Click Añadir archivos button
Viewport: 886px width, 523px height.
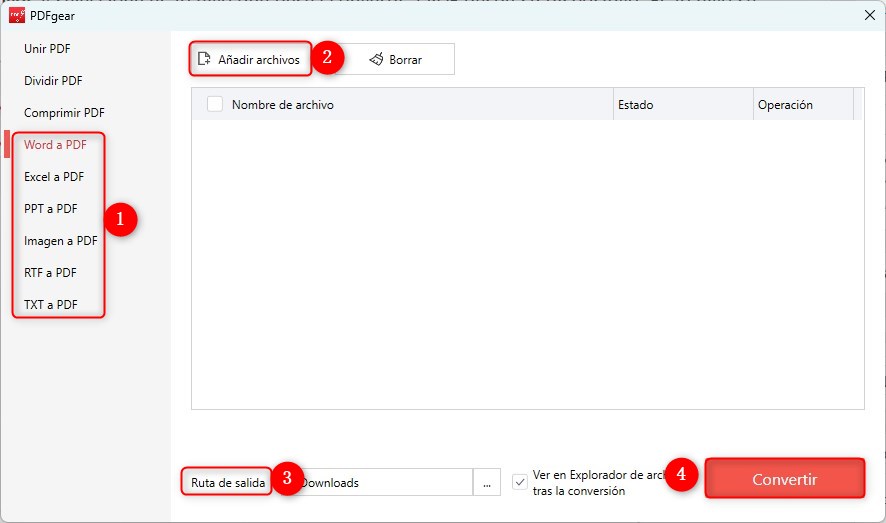point(250,59)
